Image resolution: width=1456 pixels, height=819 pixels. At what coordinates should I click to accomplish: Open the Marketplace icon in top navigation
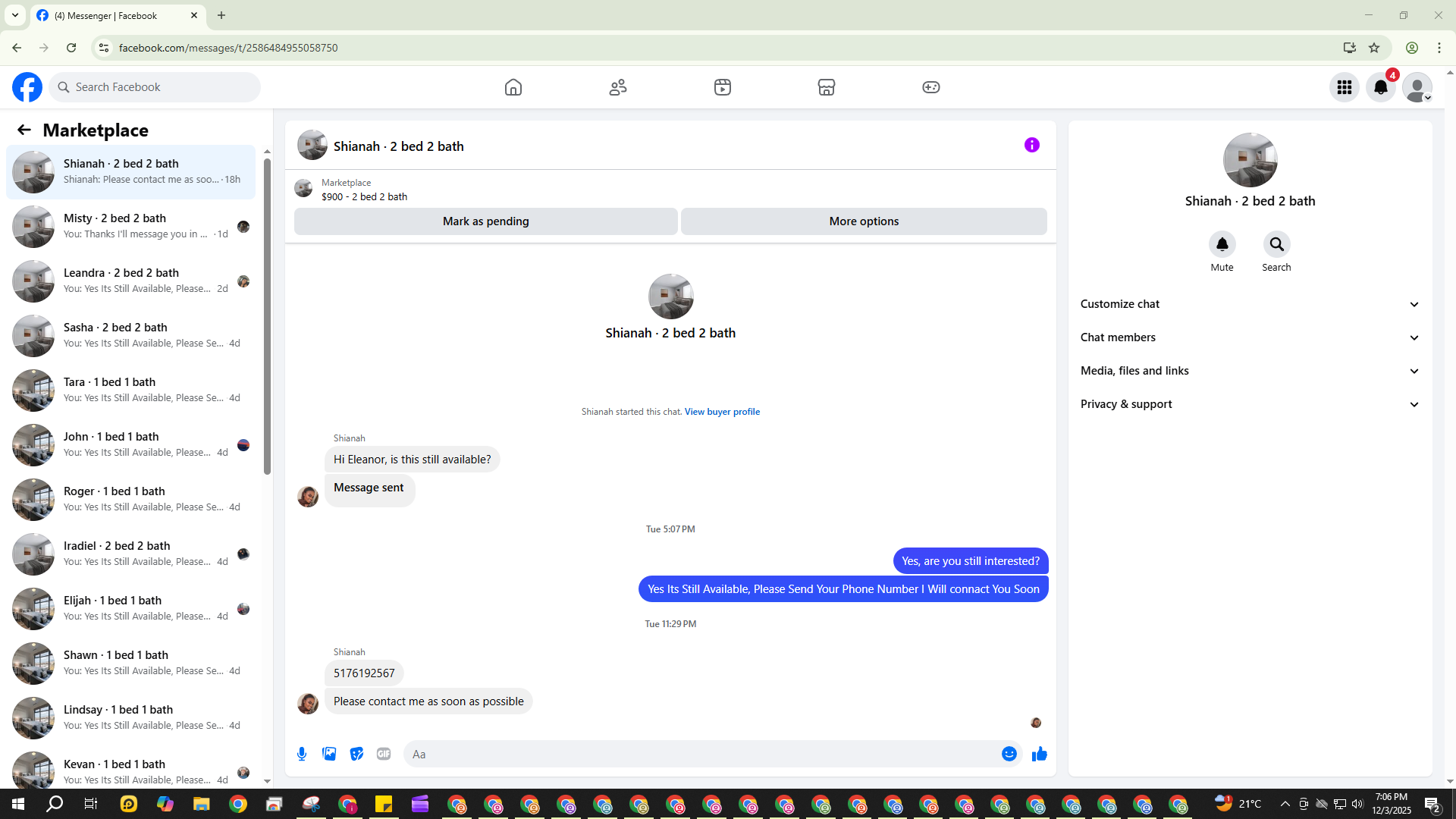[x=827, y=87]
